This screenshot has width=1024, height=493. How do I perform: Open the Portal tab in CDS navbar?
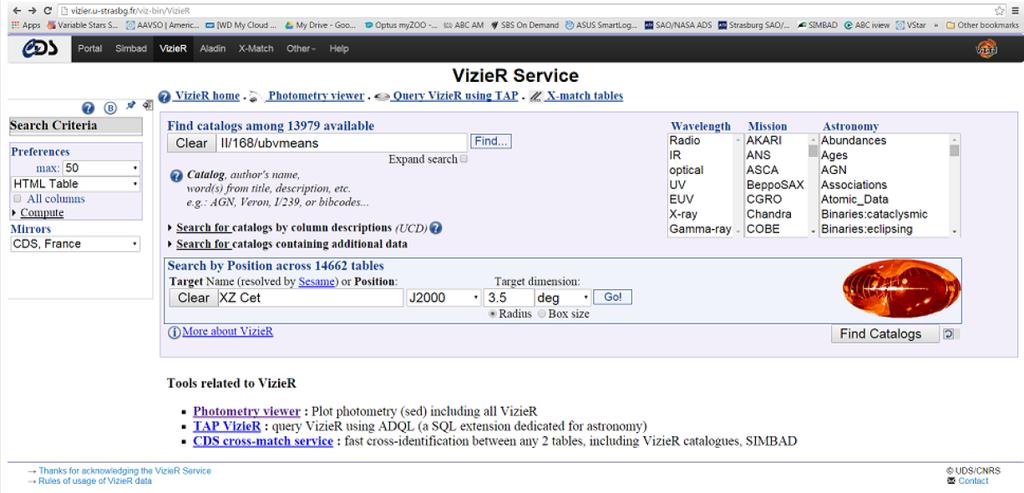90,49
